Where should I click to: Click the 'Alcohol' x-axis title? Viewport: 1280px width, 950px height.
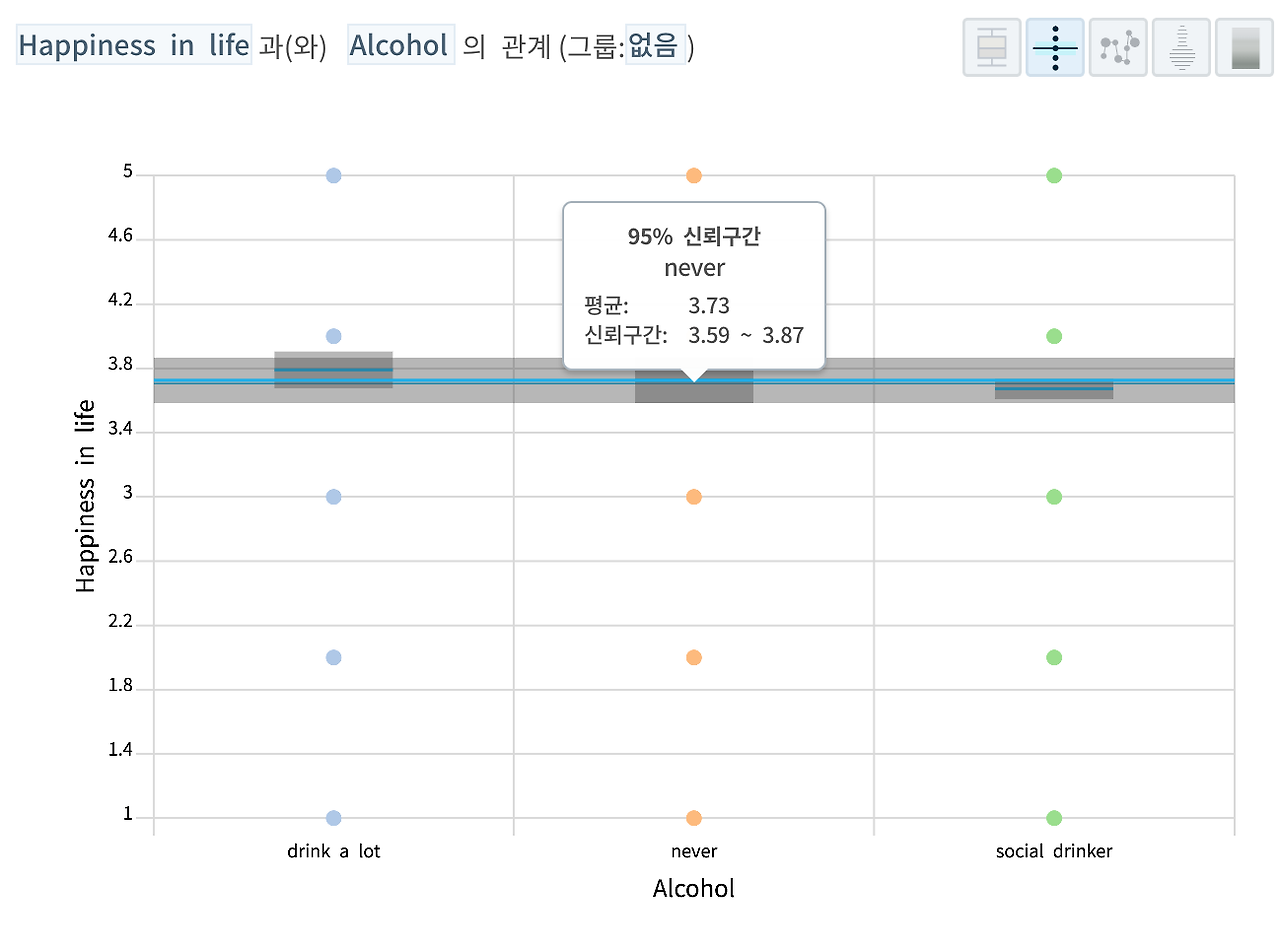click(x=694, y=889)
